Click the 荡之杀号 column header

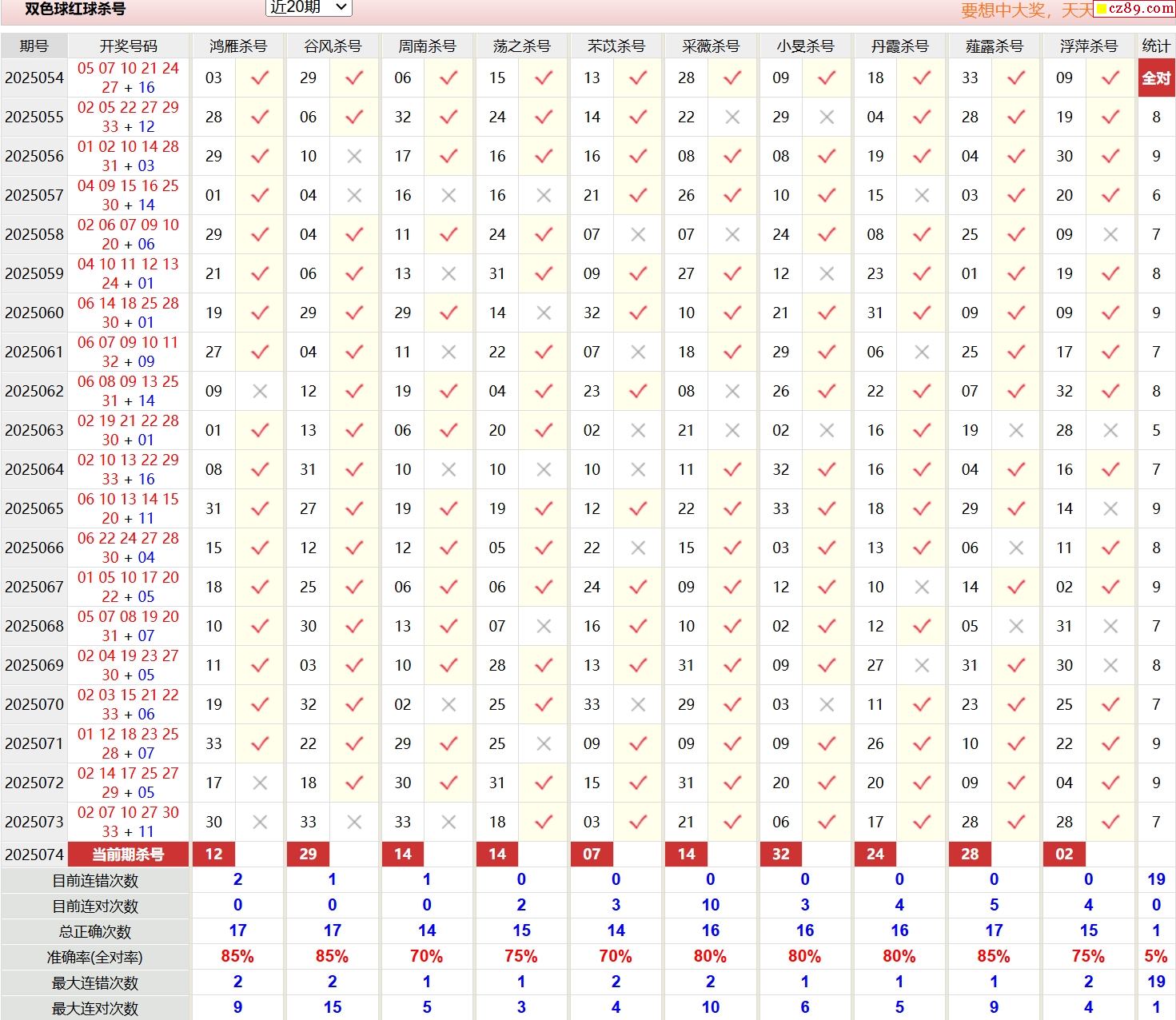click(521, 46)
